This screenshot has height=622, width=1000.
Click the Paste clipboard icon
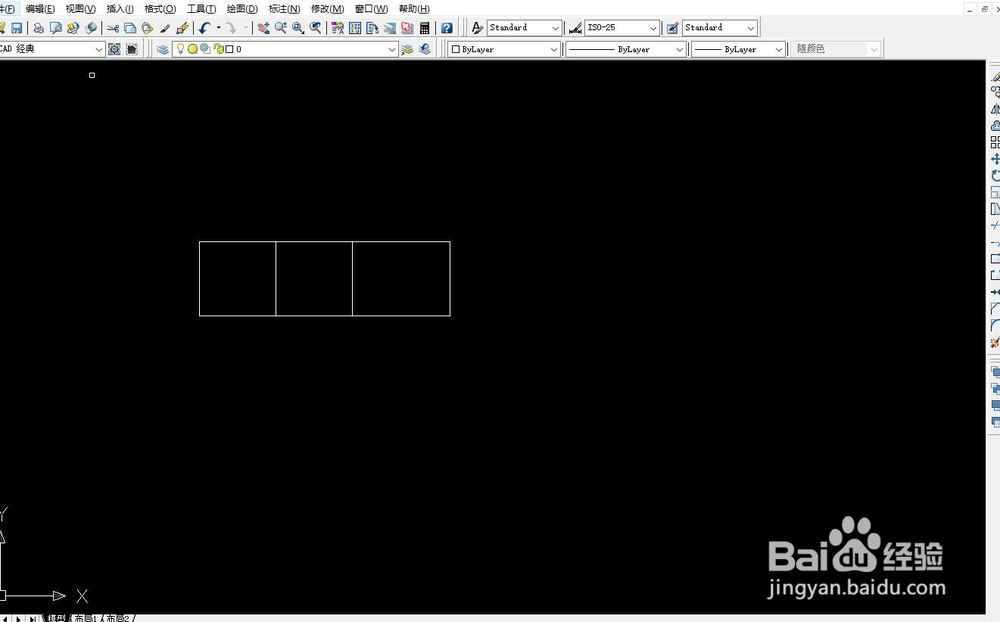[147, 28]
